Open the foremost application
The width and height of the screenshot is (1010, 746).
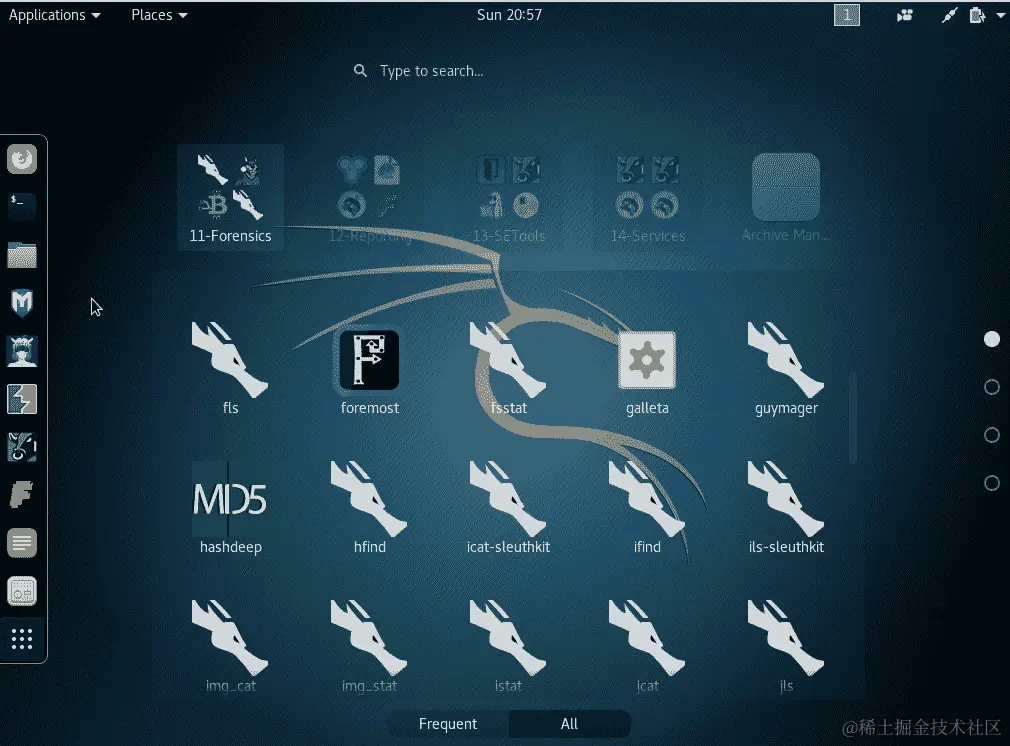369,368
